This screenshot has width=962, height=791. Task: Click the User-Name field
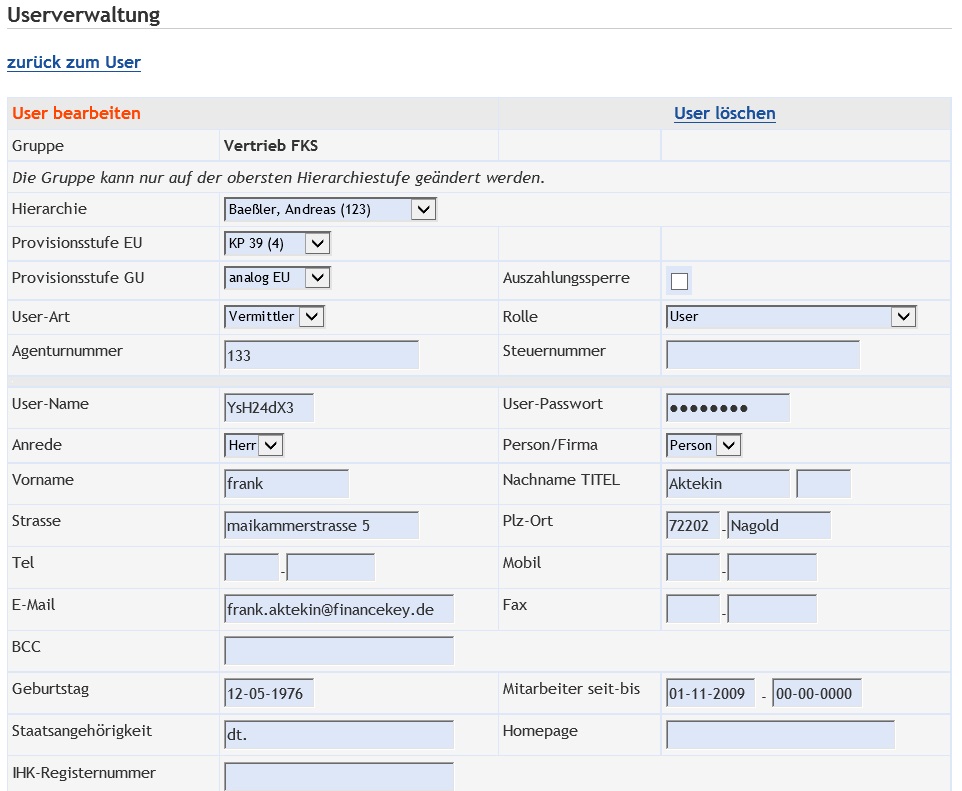tap(269, 407)
